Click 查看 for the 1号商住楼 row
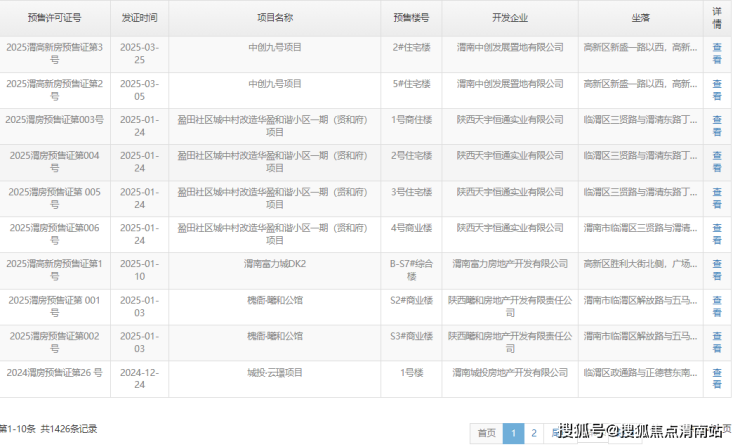This screenshot has width=740, height=447. pyautogui.click(x=716, y=126)
